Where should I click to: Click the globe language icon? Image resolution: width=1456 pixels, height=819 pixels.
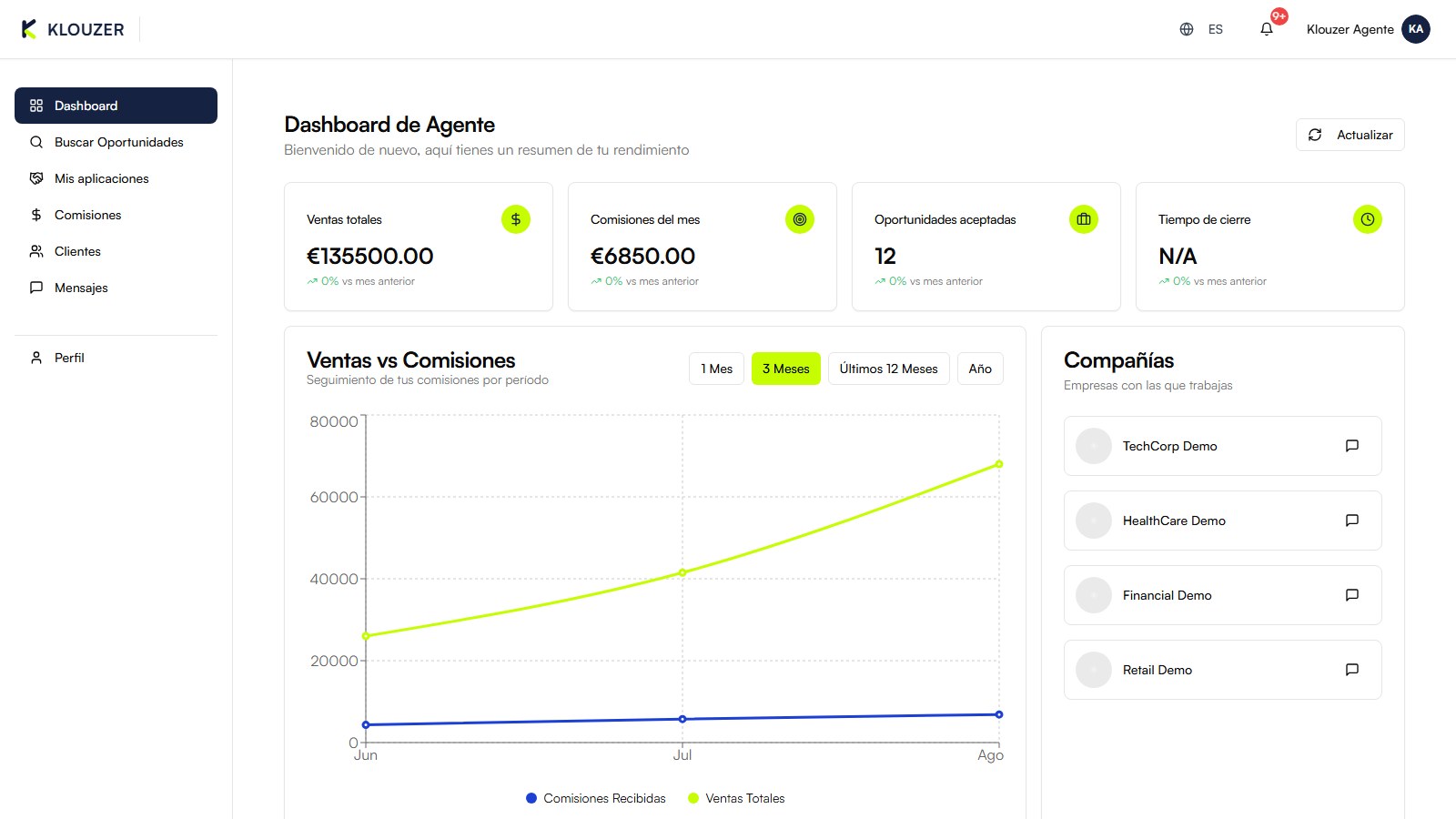point(1187,29)
